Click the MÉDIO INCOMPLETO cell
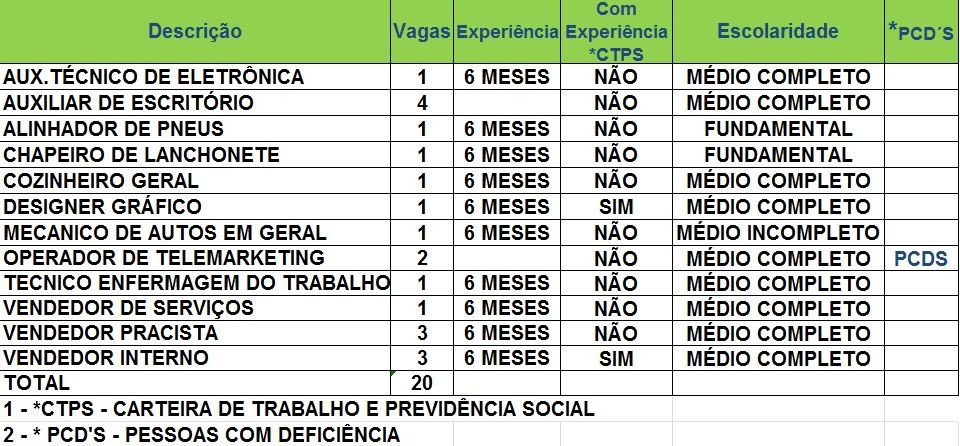Screen dimensions: 960x446 [777, 233]
